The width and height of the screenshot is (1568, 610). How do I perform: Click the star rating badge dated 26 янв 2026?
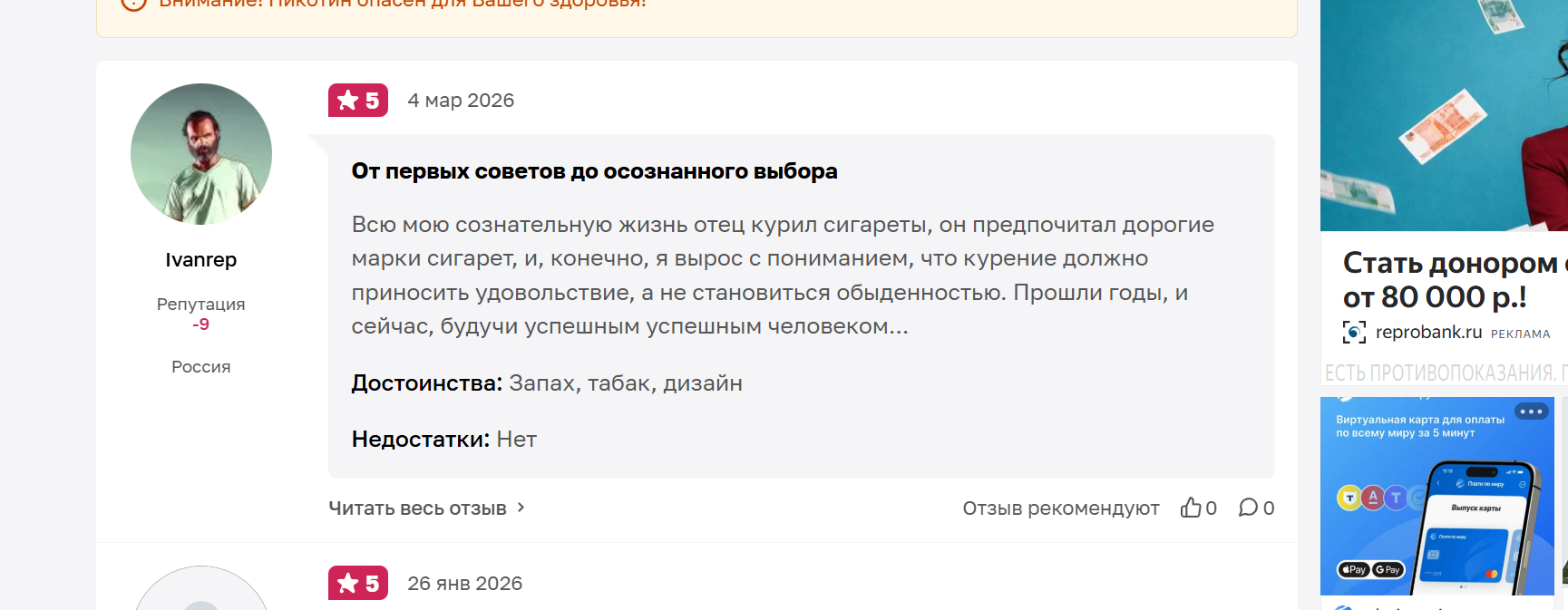[357, 584]
